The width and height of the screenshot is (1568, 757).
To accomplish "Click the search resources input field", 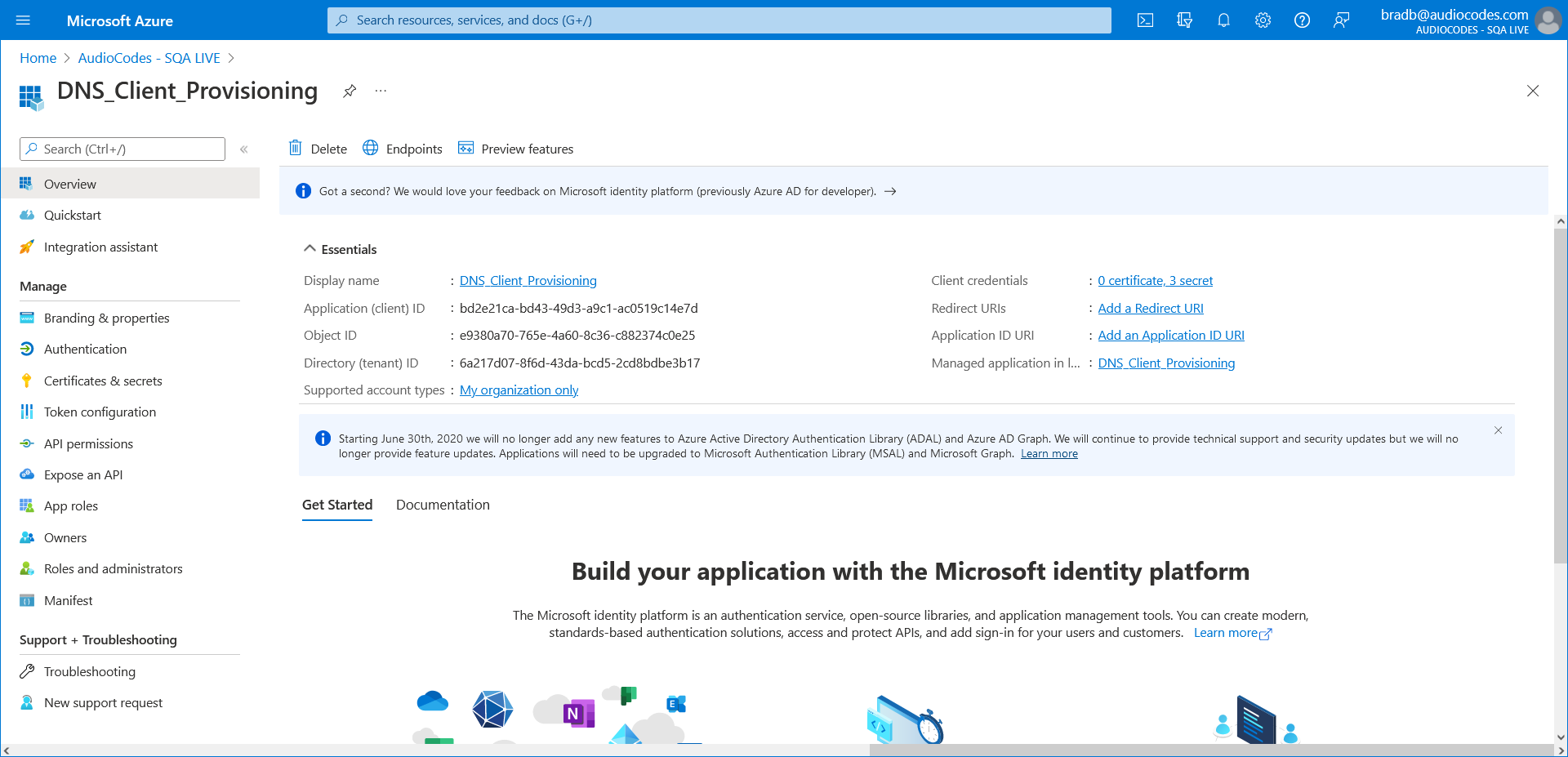I will pyautogui.click(x=719, y=20).
